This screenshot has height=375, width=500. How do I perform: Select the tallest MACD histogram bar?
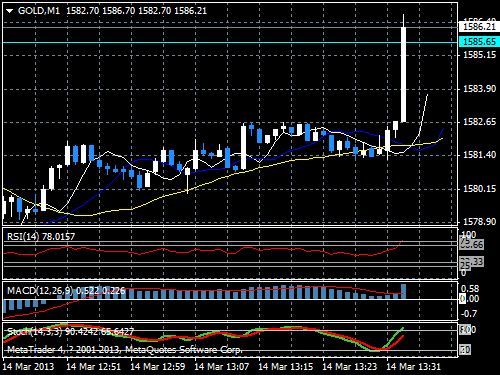click(x=403, y=291)
